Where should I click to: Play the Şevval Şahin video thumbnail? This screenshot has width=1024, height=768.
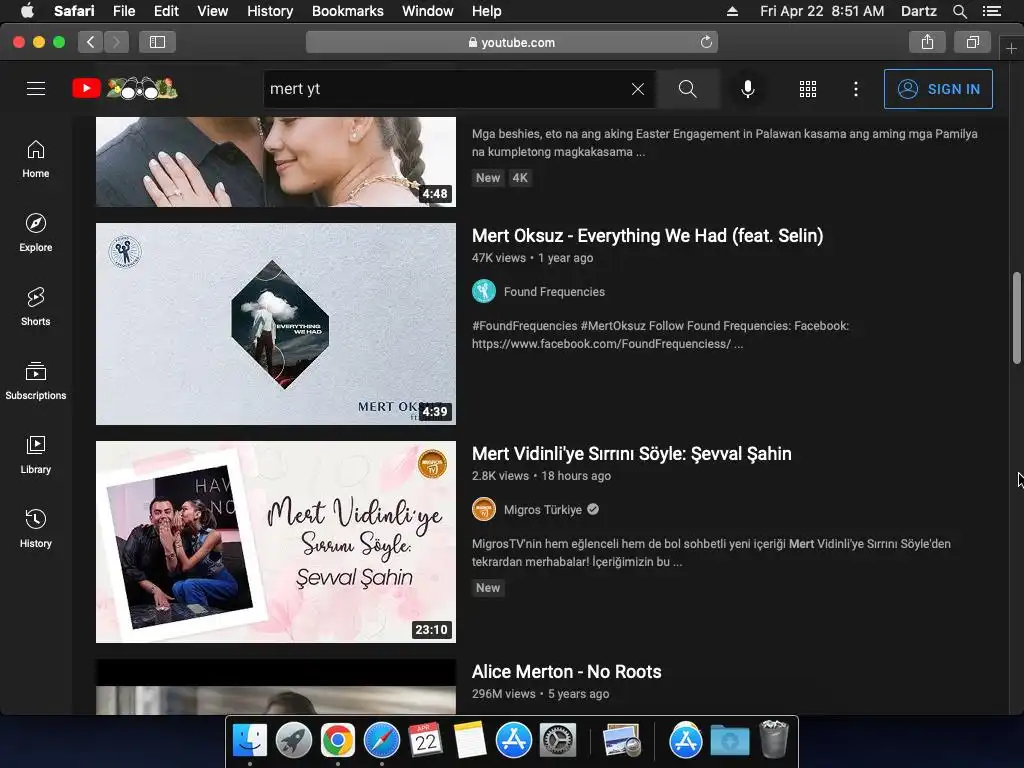point(276,542)
